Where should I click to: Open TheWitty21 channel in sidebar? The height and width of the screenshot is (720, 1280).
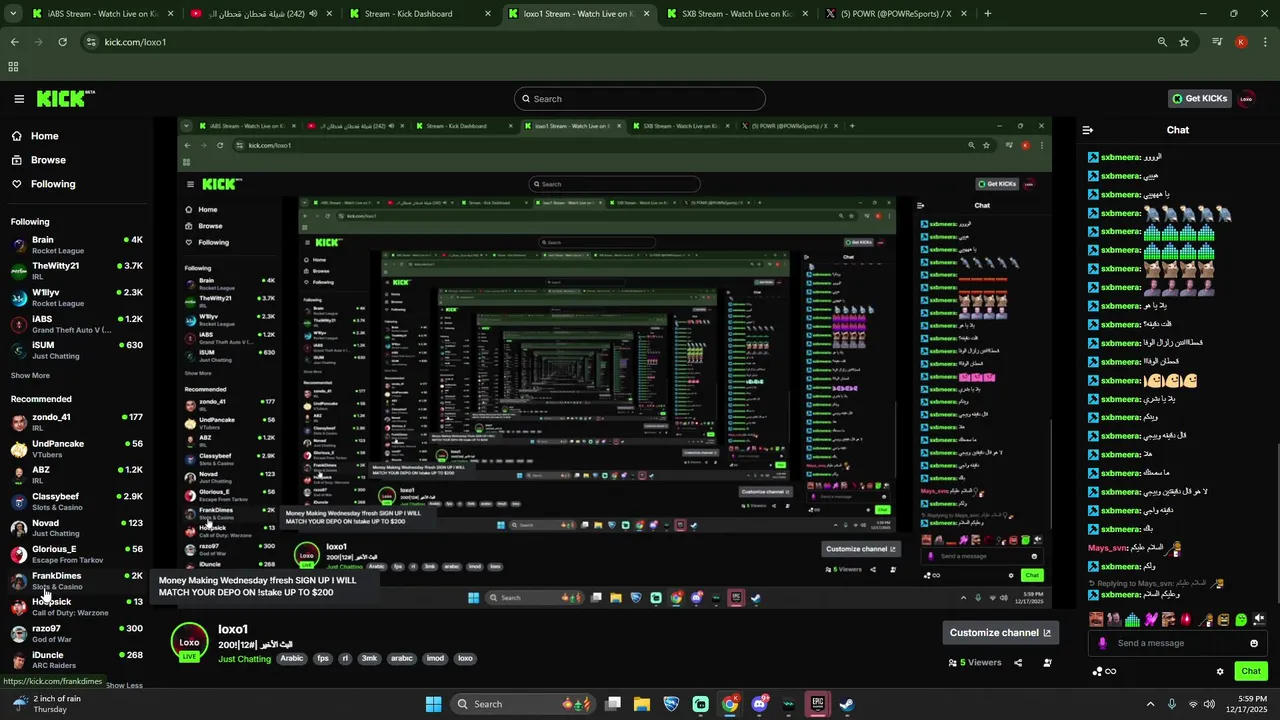(x=76, y=271)
